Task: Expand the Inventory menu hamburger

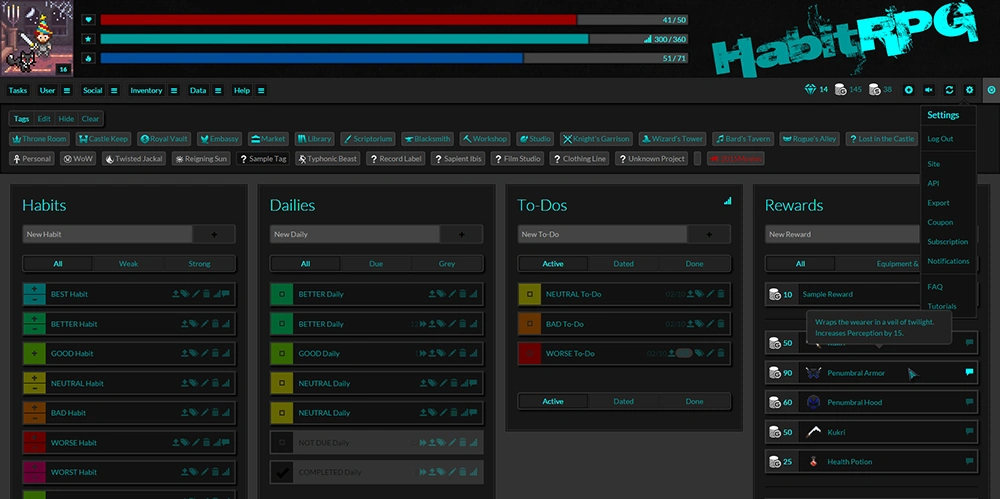Action: coord(173,91)
